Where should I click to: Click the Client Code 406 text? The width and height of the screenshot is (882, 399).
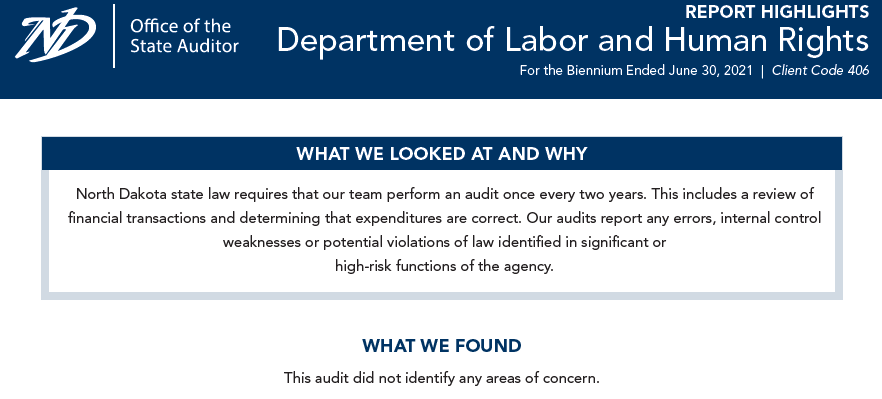point(821,71)
